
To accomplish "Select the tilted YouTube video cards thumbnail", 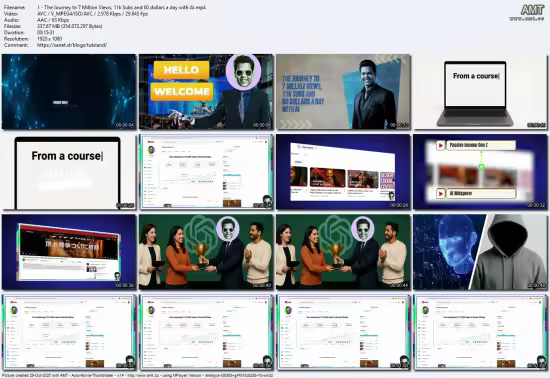I will [343, 172].
